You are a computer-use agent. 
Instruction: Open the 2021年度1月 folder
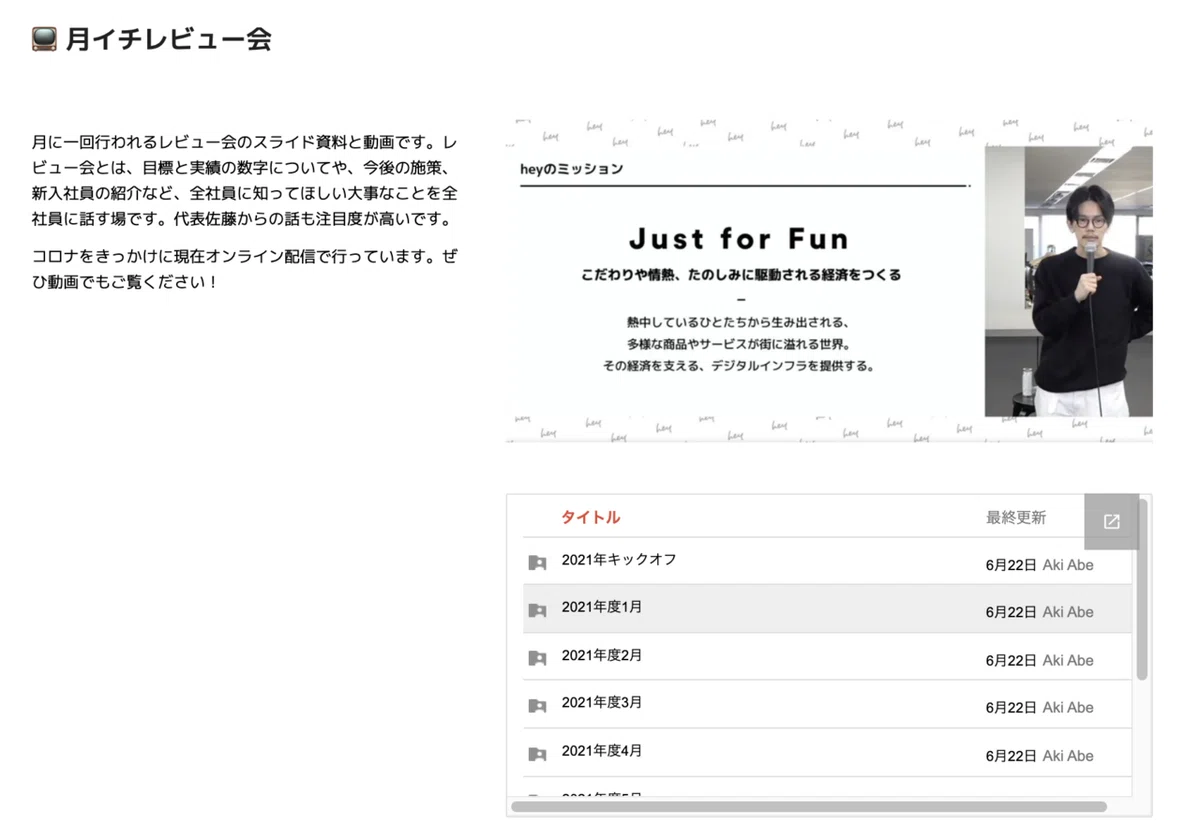coord(602,607)
